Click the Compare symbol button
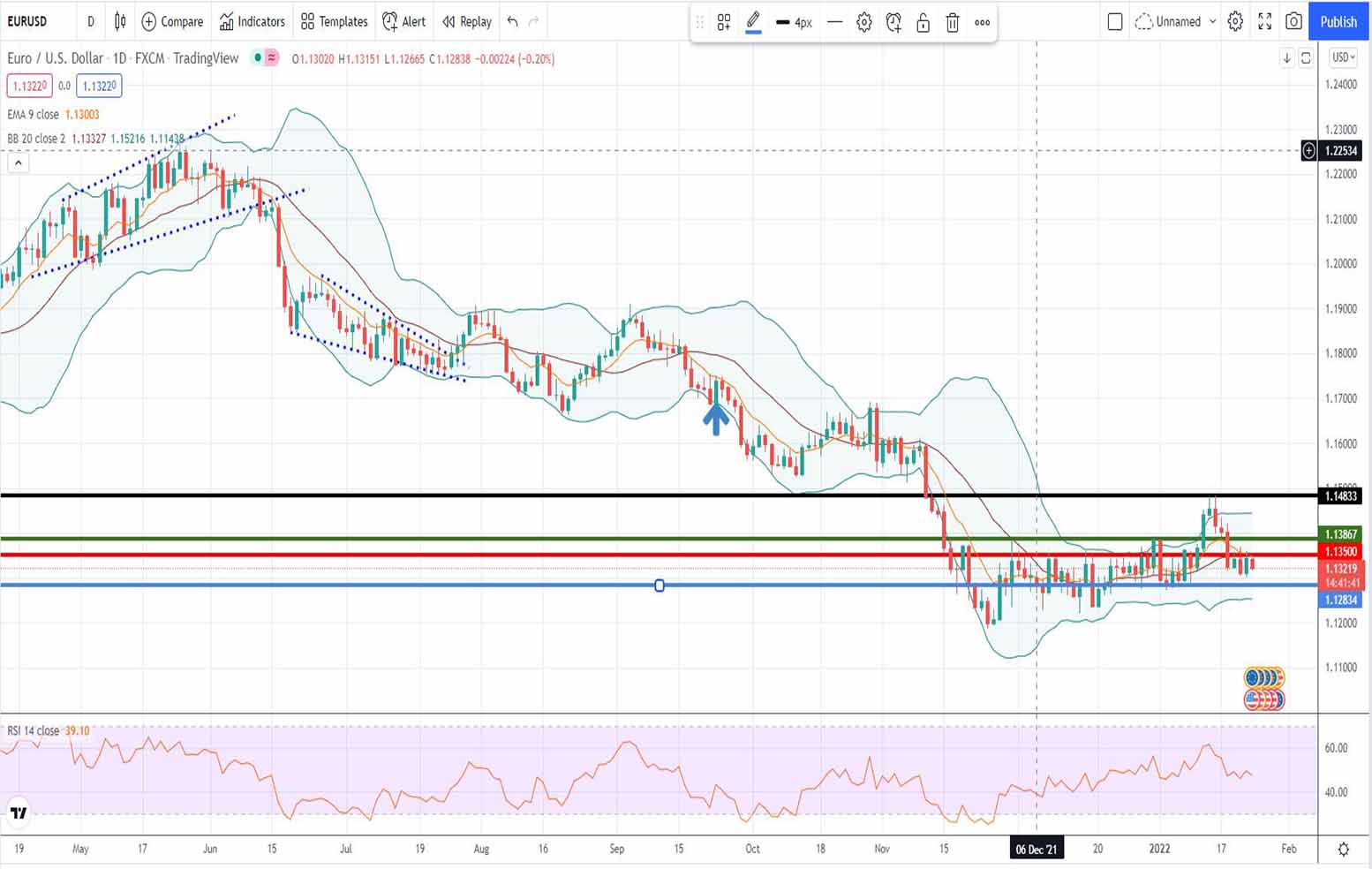This screenshot has width=1372, height=869. coord(172,21)
